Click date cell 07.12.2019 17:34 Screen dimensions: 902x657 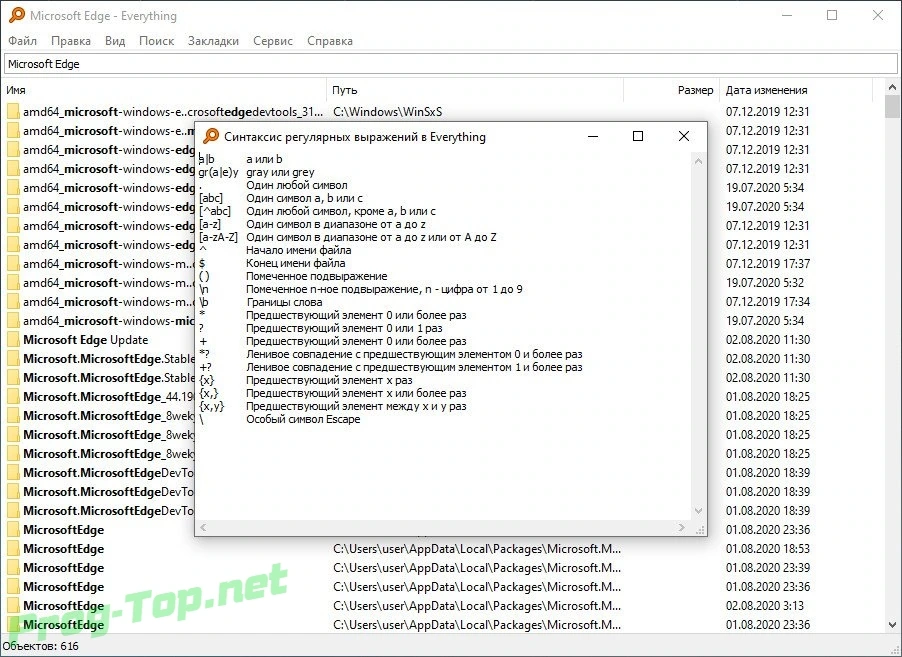pos(767,301)
